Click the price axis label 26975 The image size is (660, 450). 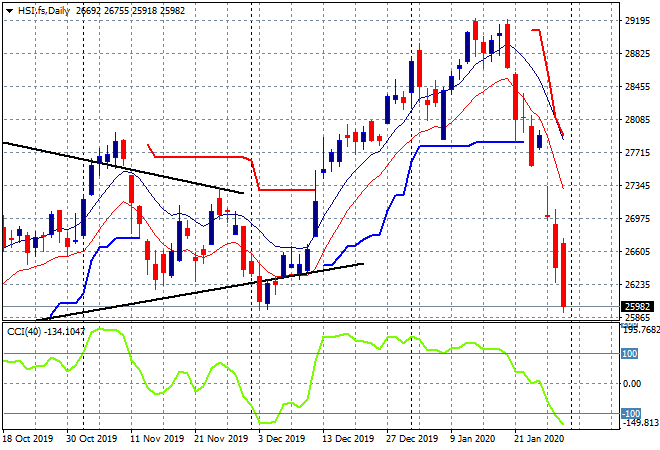637,219
